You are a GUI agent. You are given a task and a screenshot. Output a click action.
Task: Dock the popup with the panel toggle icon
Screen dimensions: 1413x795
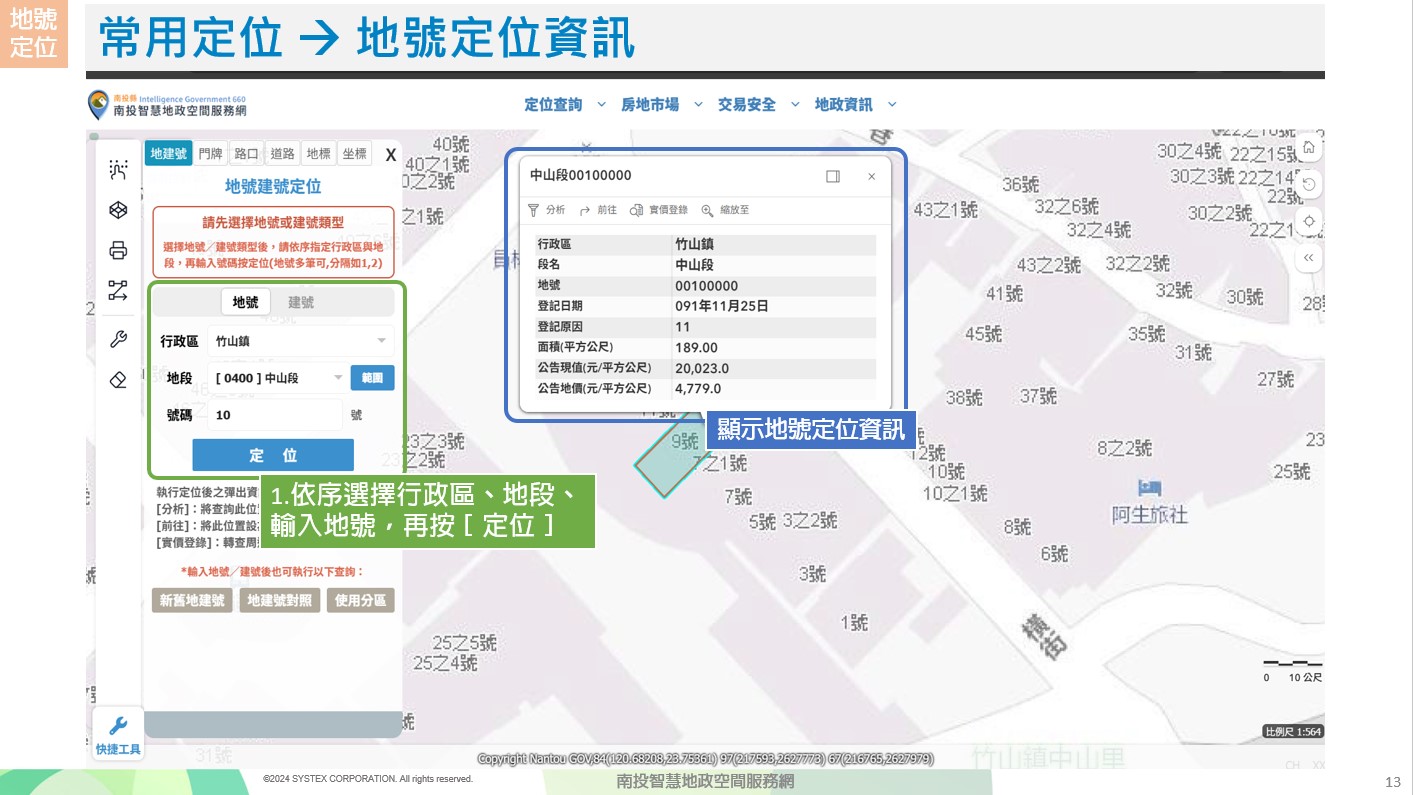(832, 176)
